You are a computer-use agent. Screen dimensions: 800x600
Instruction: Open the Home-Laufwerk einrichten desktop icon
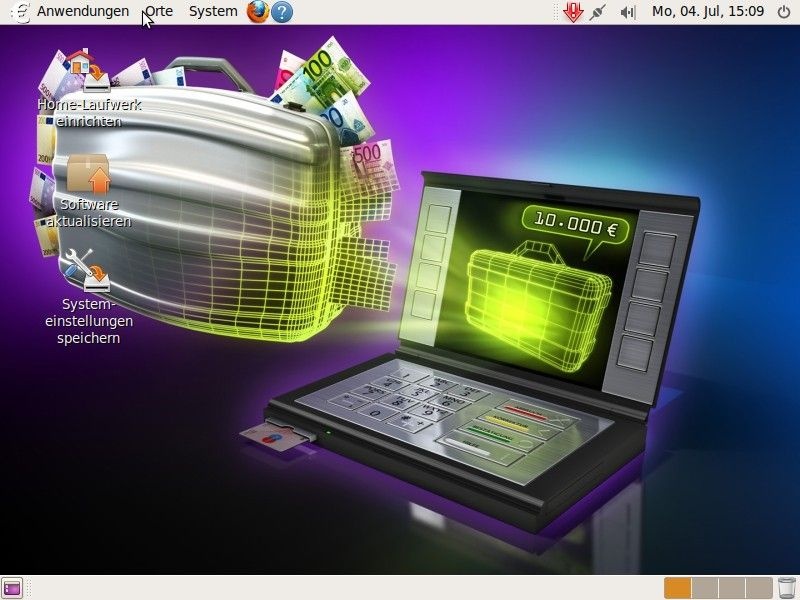point(89,88)
